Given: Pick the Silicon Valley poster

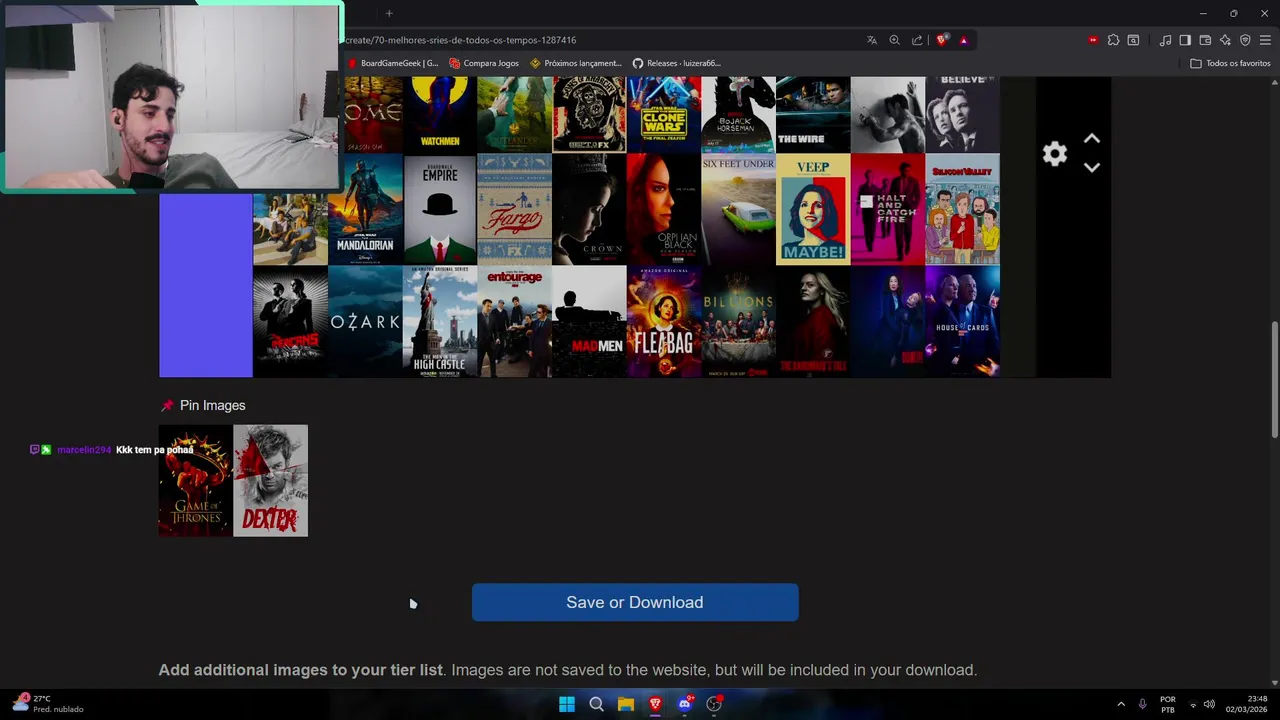Looking at the screenshot, I should tap(962, 209).
